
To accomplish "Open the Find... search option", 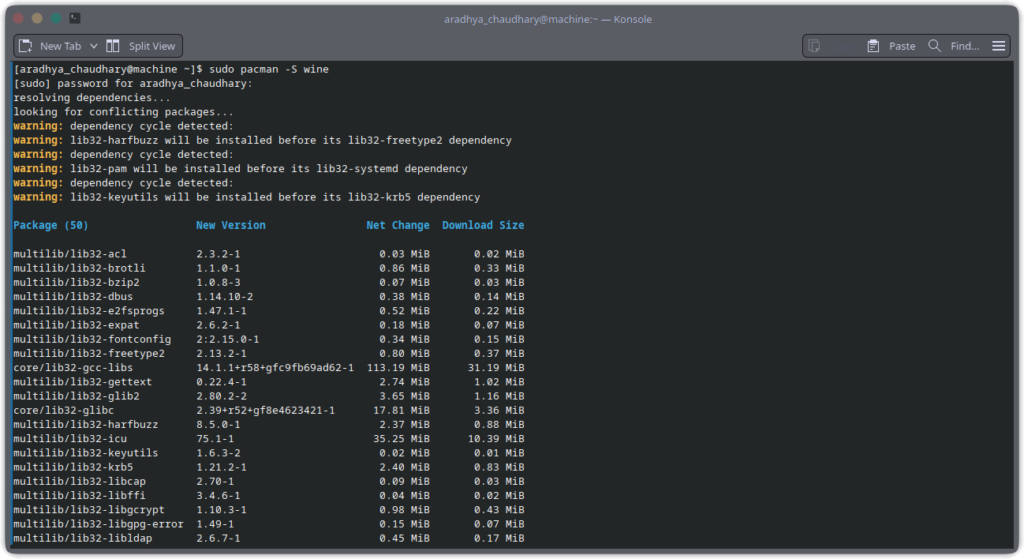I will (965, 46).
